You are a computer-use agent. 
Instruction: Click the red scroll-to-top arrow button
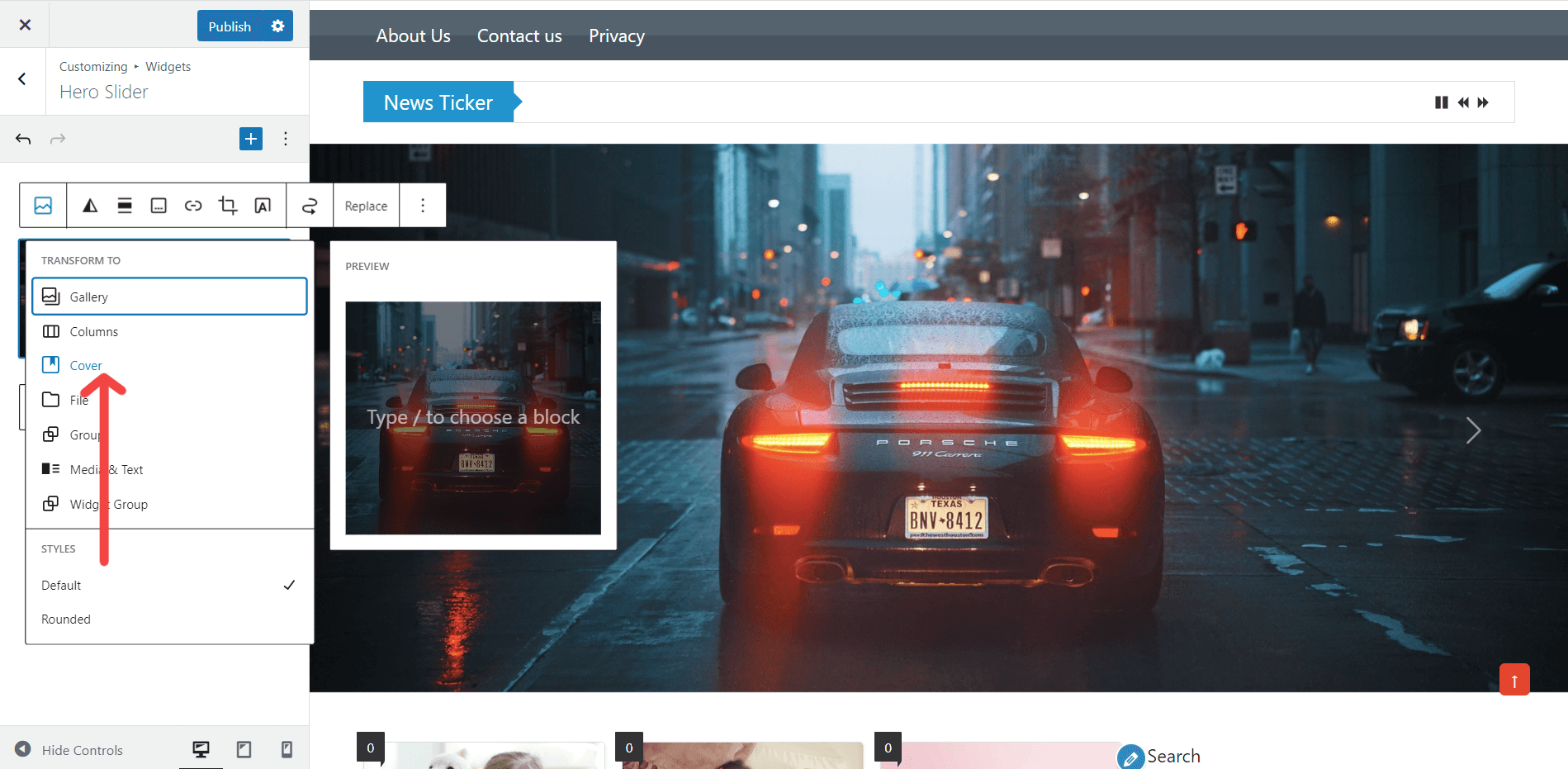point(1514,680)
